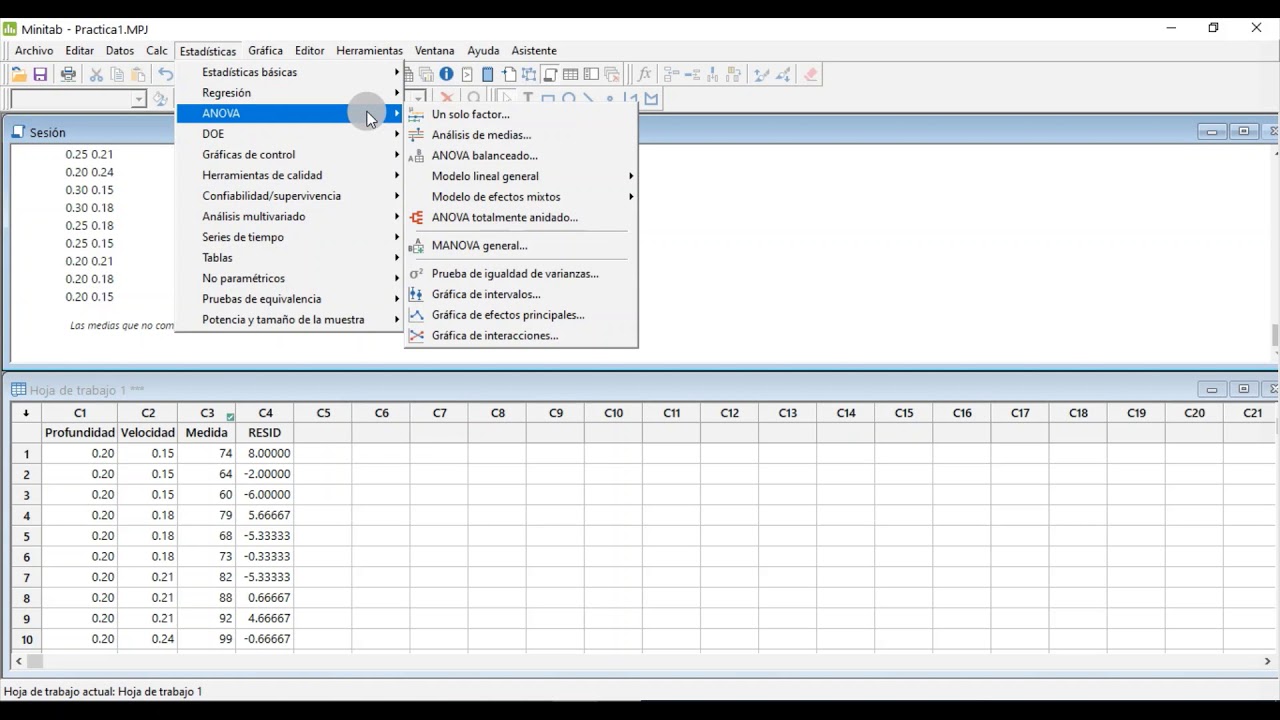Click the MANOVA general icon
Viewport: 1280px width, 720px height.
[416, 246]
